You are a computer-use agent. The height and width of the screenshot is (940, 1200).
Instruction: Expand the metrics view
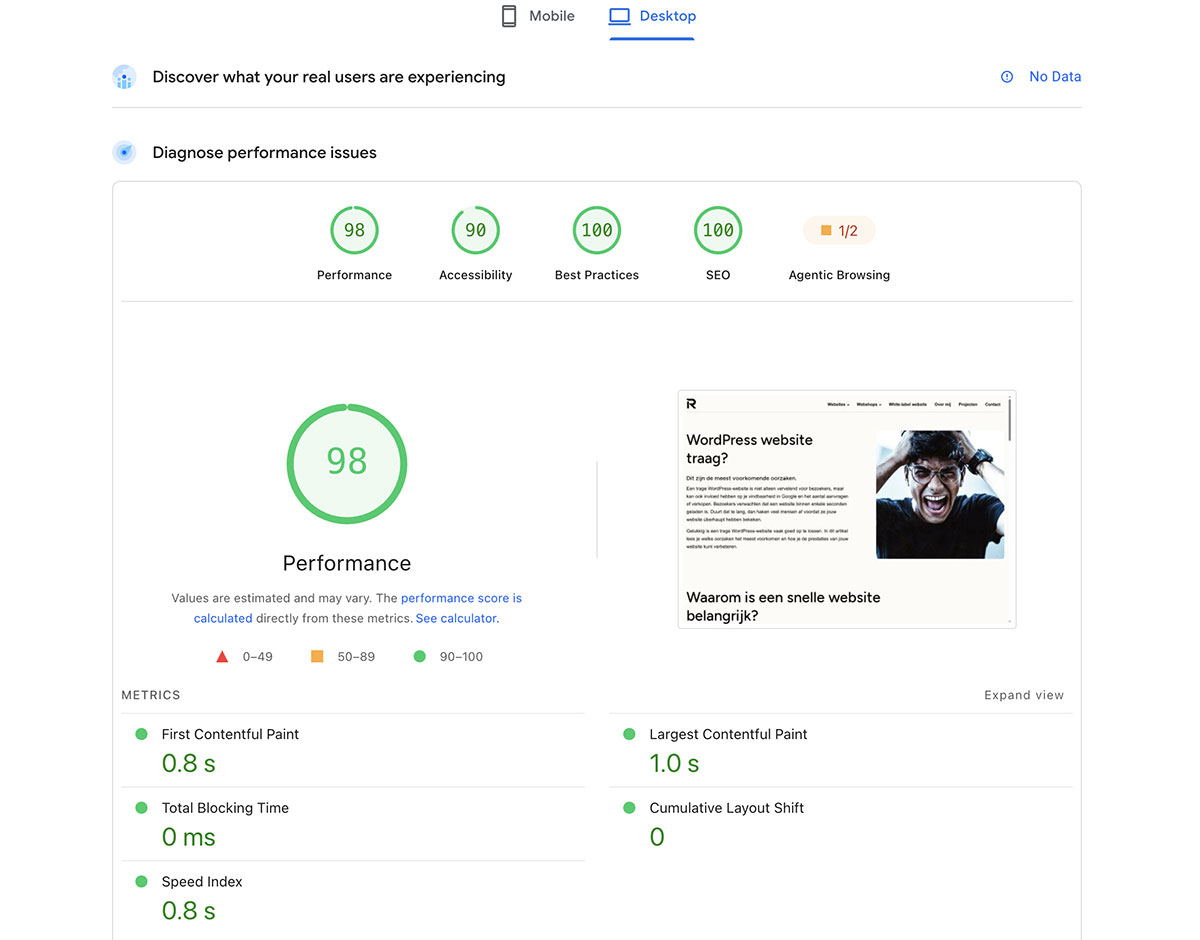(1024, 695)
